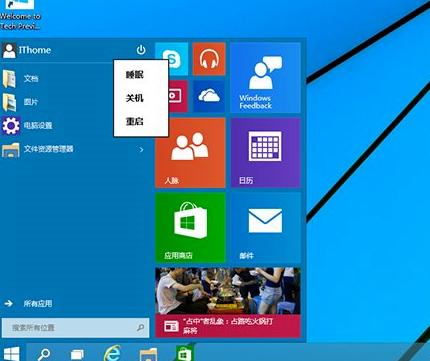Open Welcome to Tech Preview desktop shortcut
Viewport: 430px width, 361px height.
20,15
